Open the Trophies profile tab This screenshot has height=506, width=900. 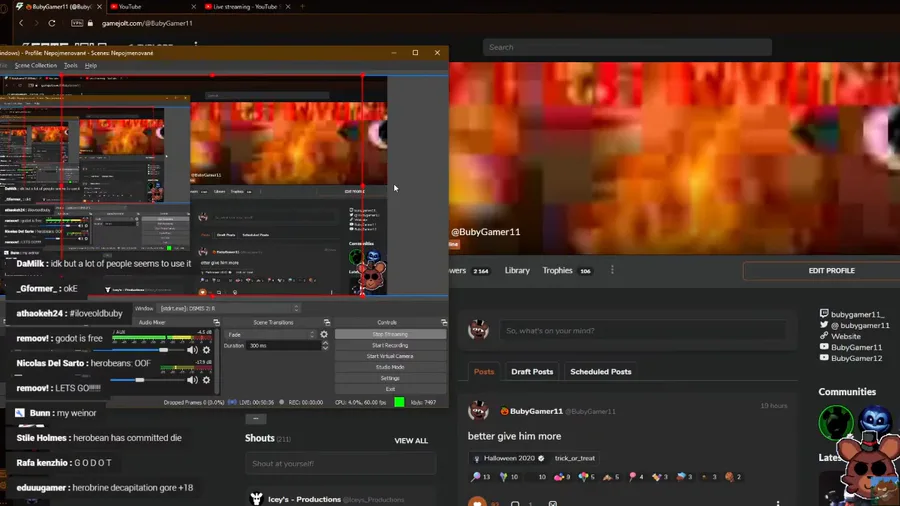pos(567,270)
